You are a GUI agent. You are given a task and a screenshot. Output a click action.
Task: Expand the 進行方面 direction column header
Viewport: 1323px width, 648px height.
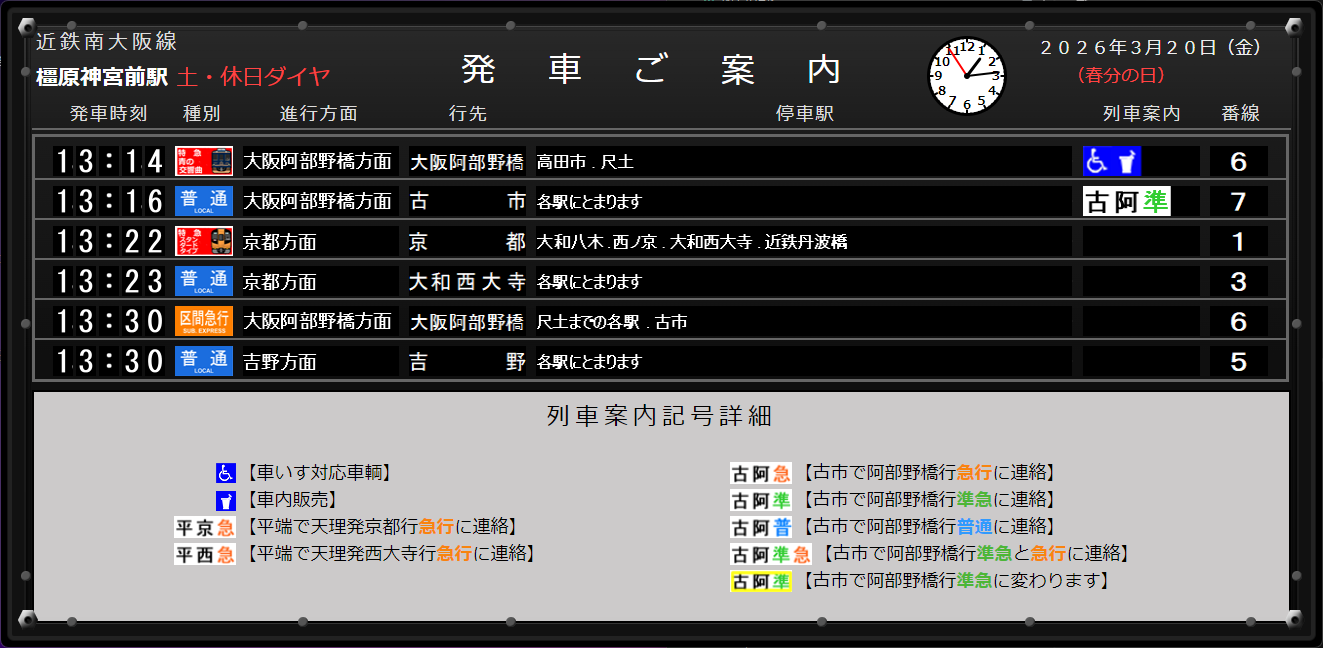[318, 114]
